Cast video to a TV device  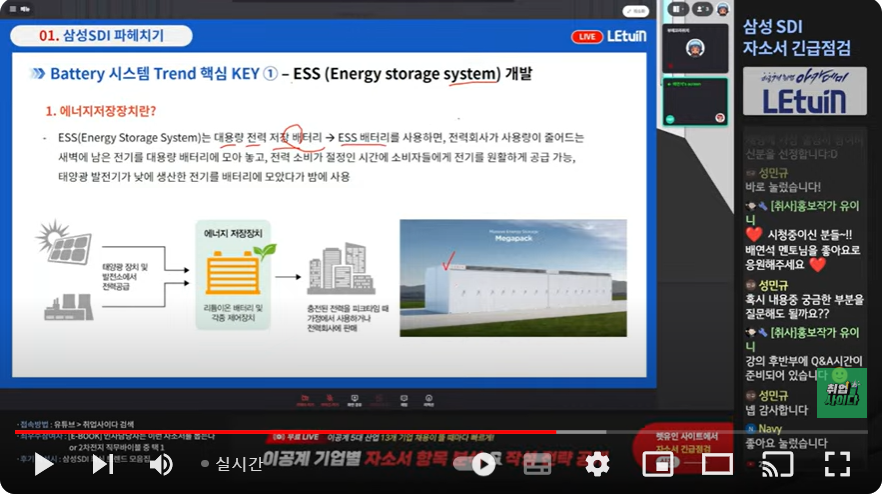777,464
